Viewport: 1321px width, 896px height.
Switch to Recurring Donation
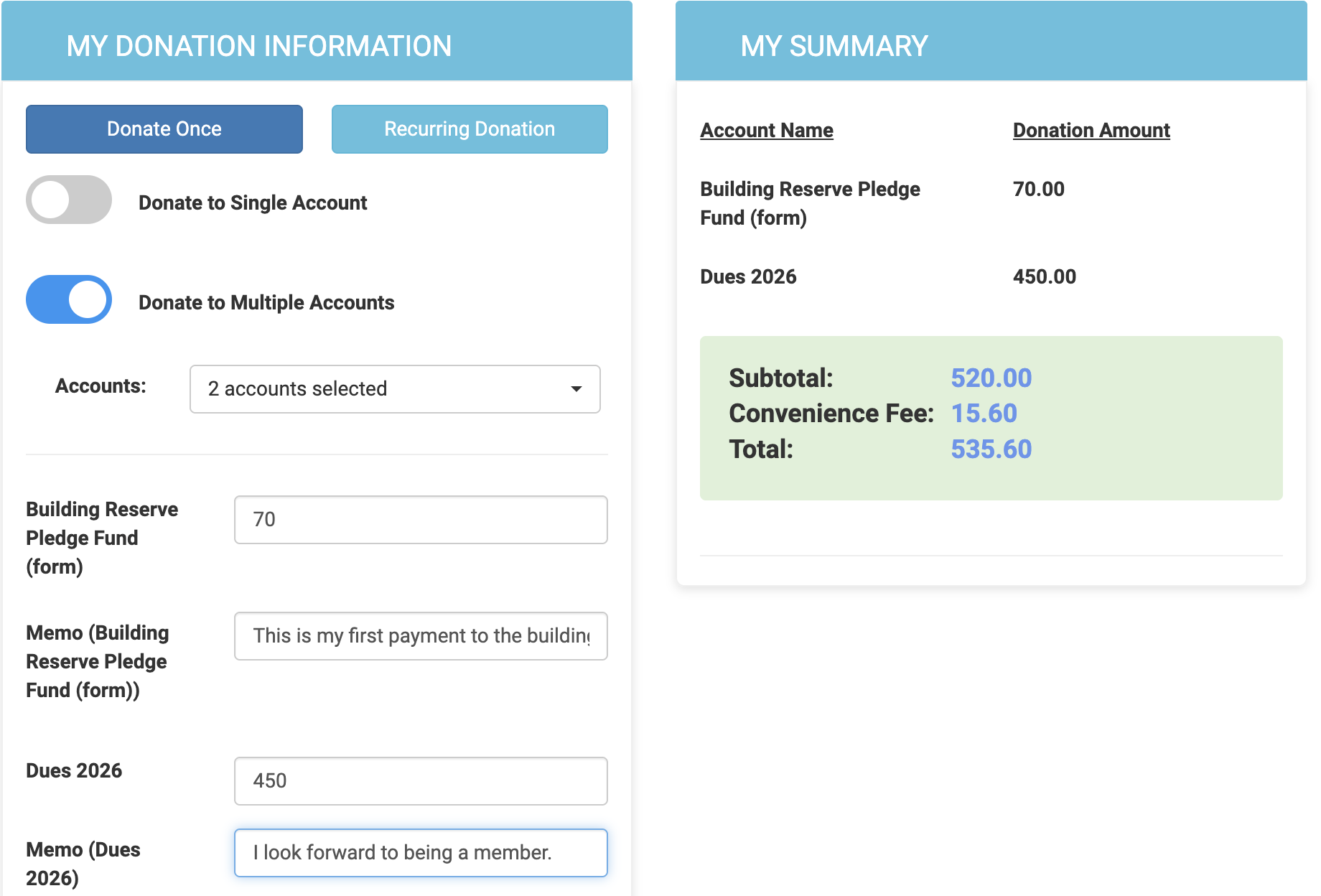(x=470, y=129)
